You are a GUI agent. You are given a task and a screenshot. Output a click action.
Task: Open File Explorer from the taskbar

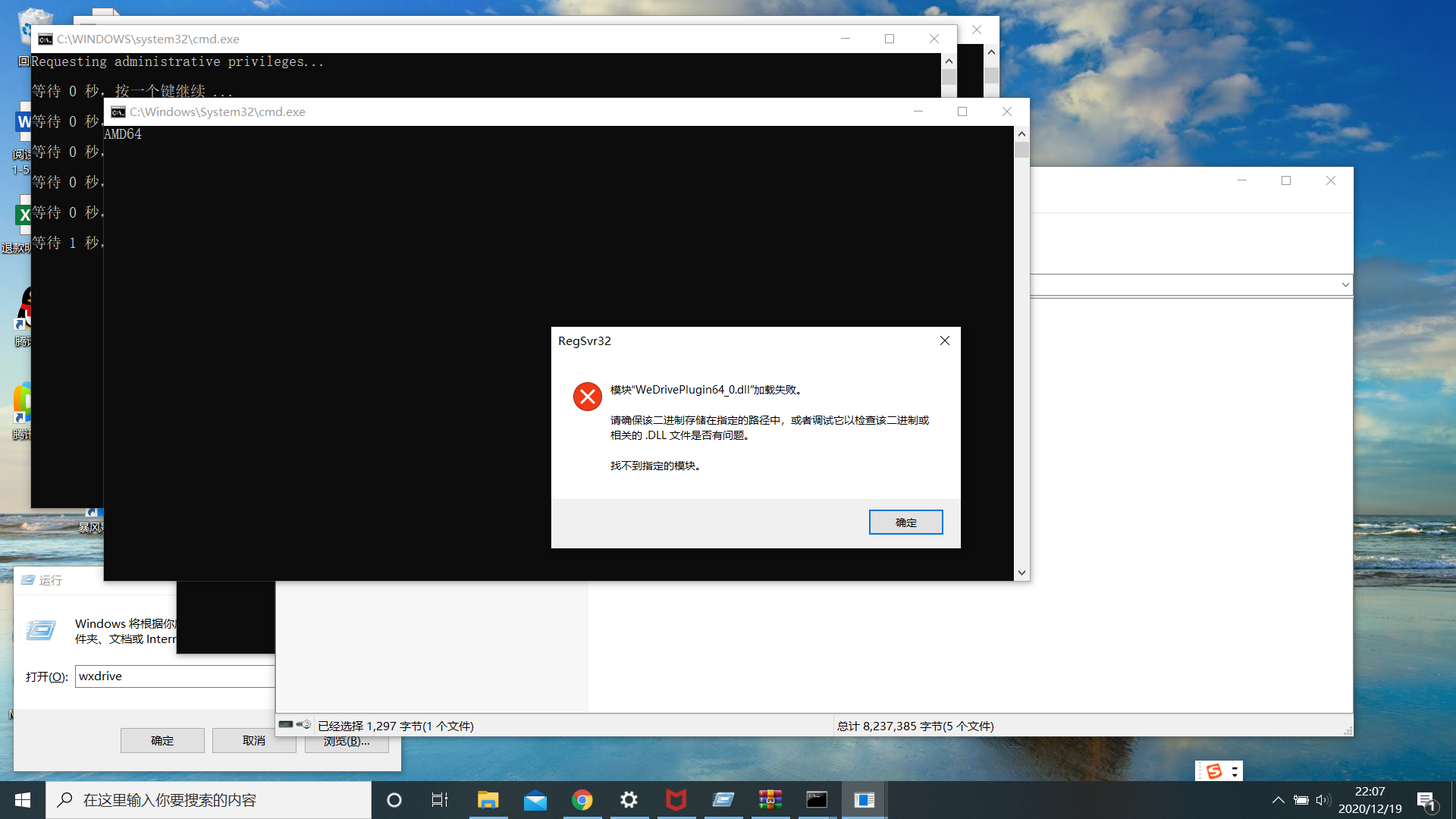488,800
